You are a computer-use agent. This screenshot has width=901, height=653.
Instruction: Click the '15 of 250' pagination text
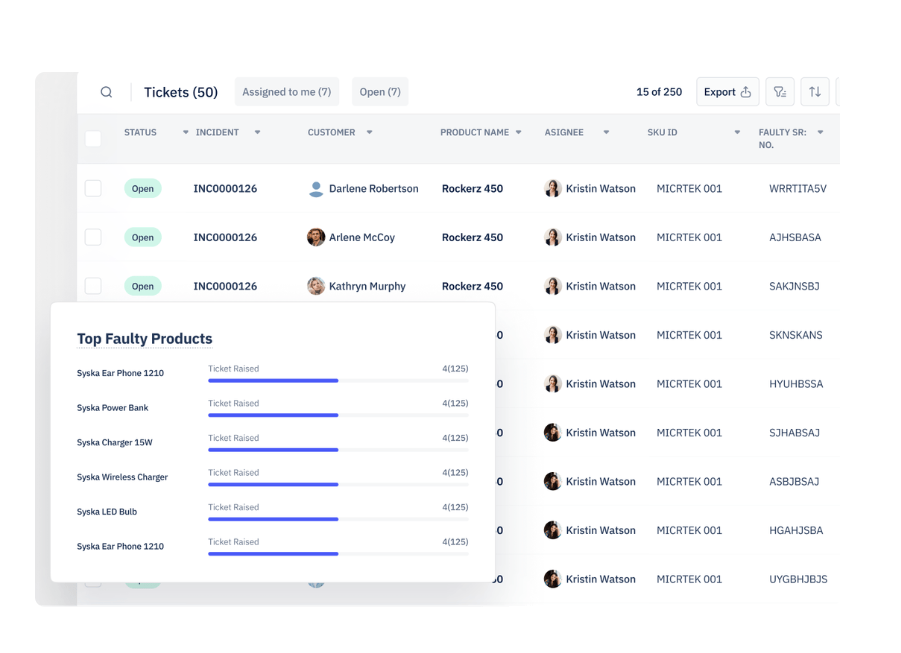coord(659,92)
